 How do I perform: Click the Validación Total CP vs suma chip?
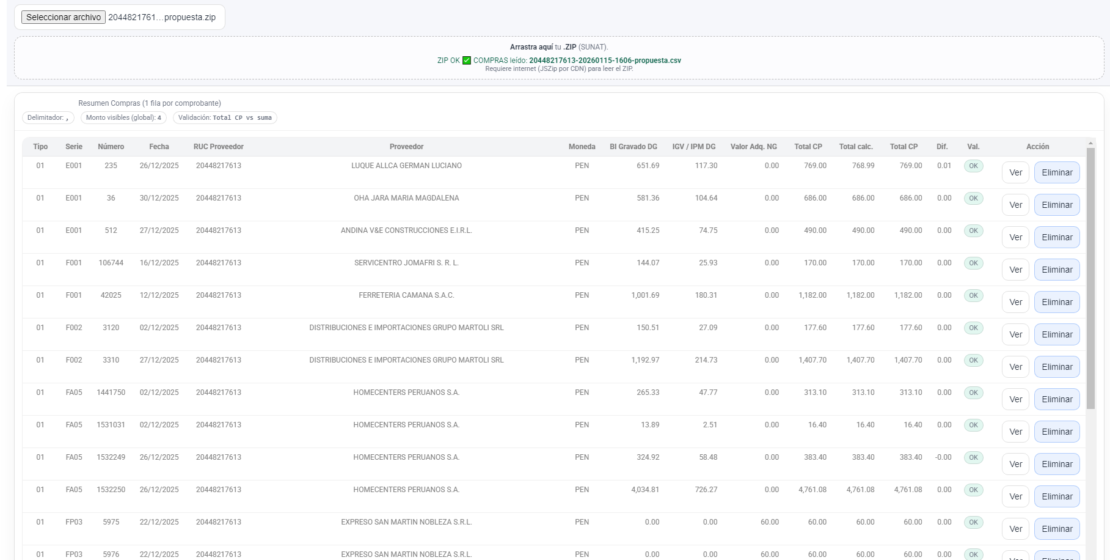click(225, 118)
